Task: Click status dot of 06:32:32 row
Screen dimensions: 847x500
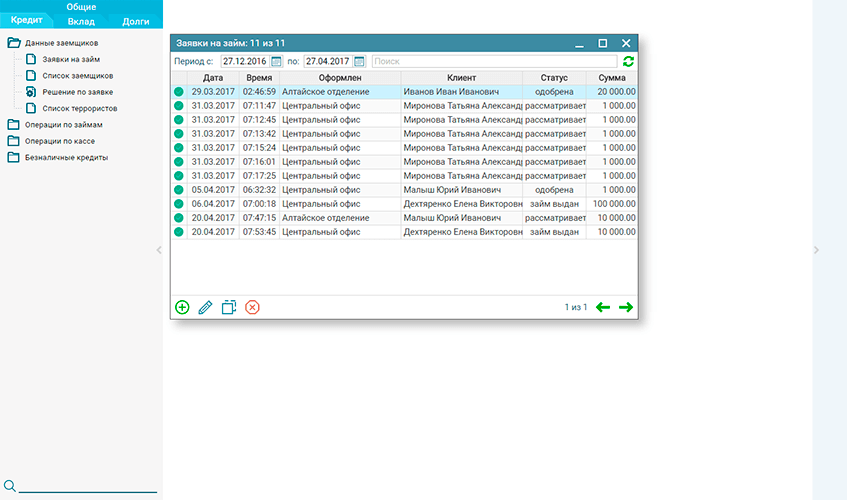Action: pos(179,190)
